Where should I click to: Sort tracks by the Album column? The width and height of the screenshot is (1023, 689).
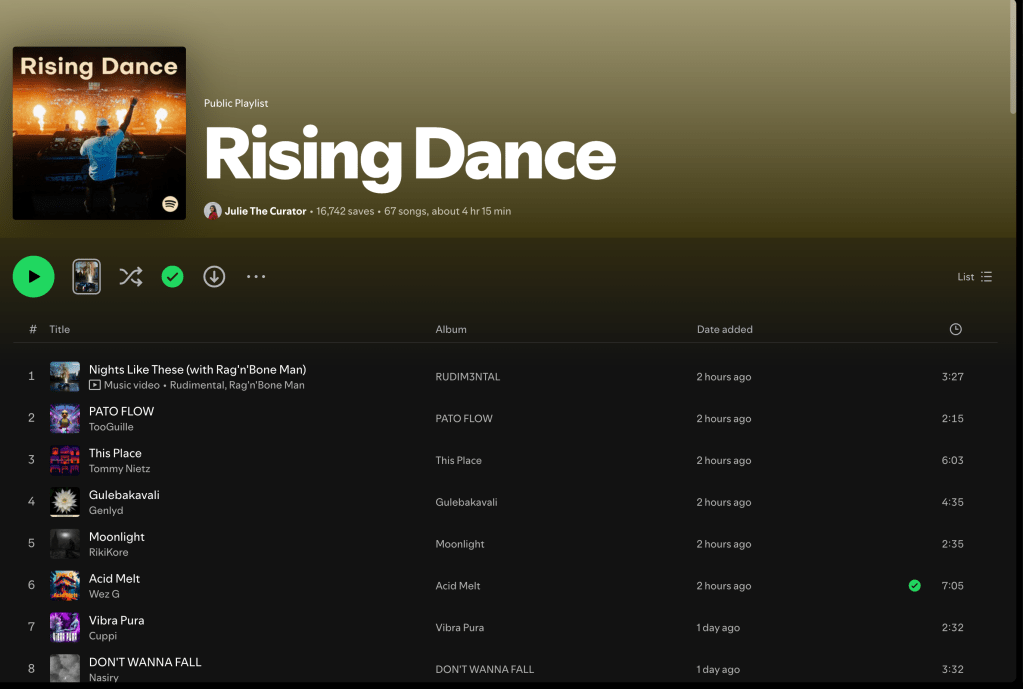pos(451,329)
